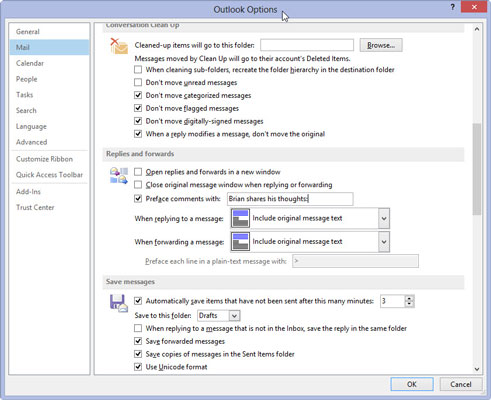Uncheck Preface comments with checkbox
Viewport: 491px width, 400px height.
click(138, 199)
